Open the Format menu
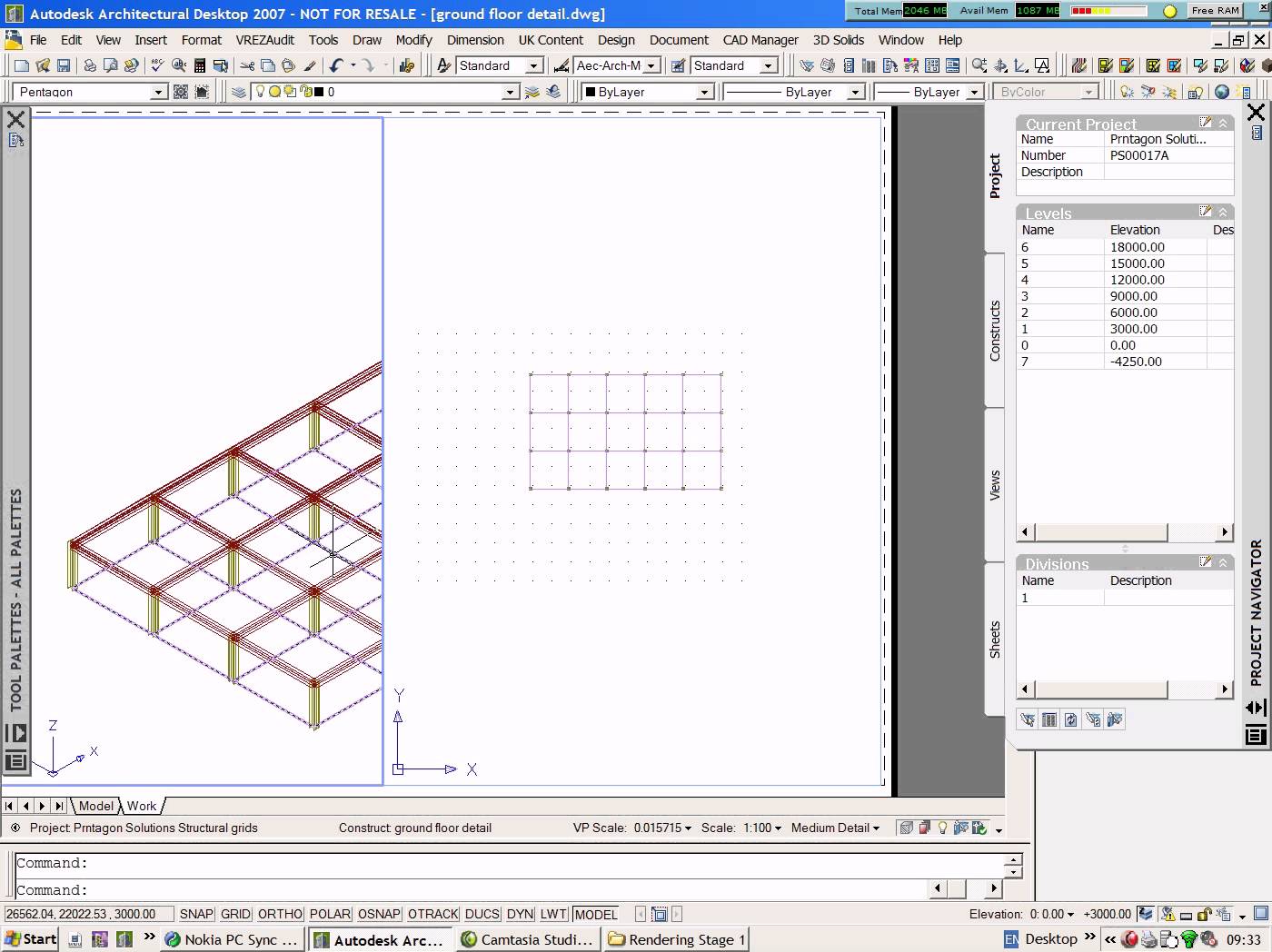The width and height of the screenshot is (1272, 952). [x=201, y=40]
